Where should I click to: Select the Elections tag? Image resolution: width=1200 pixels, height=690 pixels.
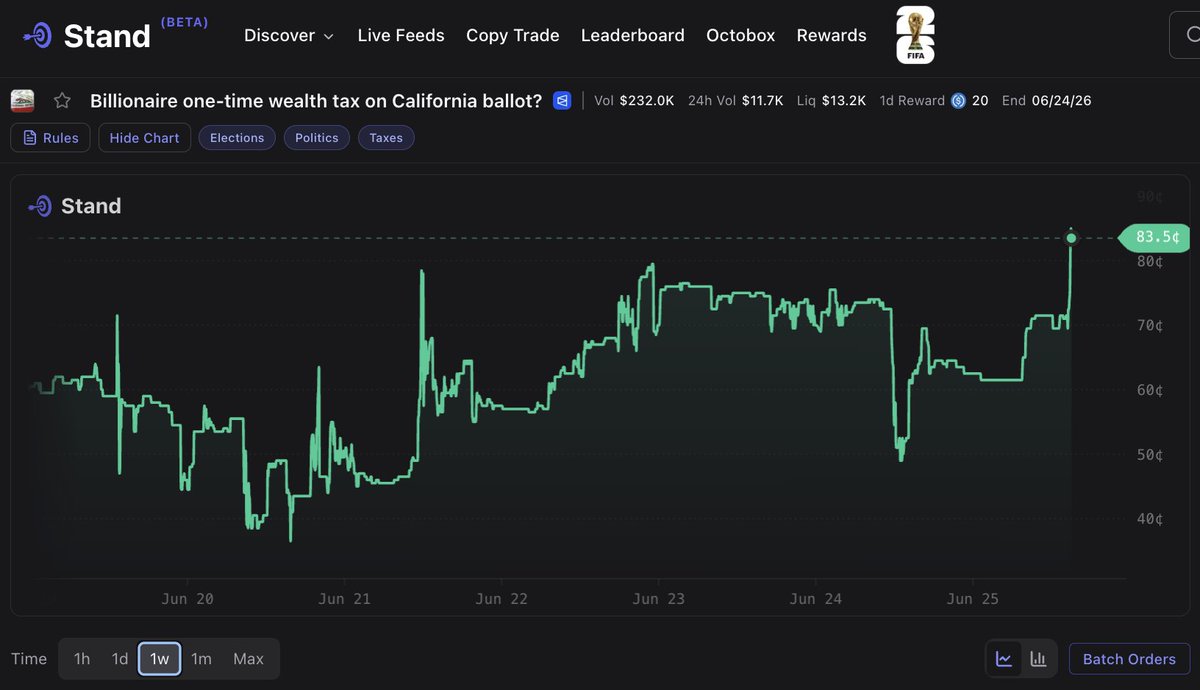coord(237,138)
